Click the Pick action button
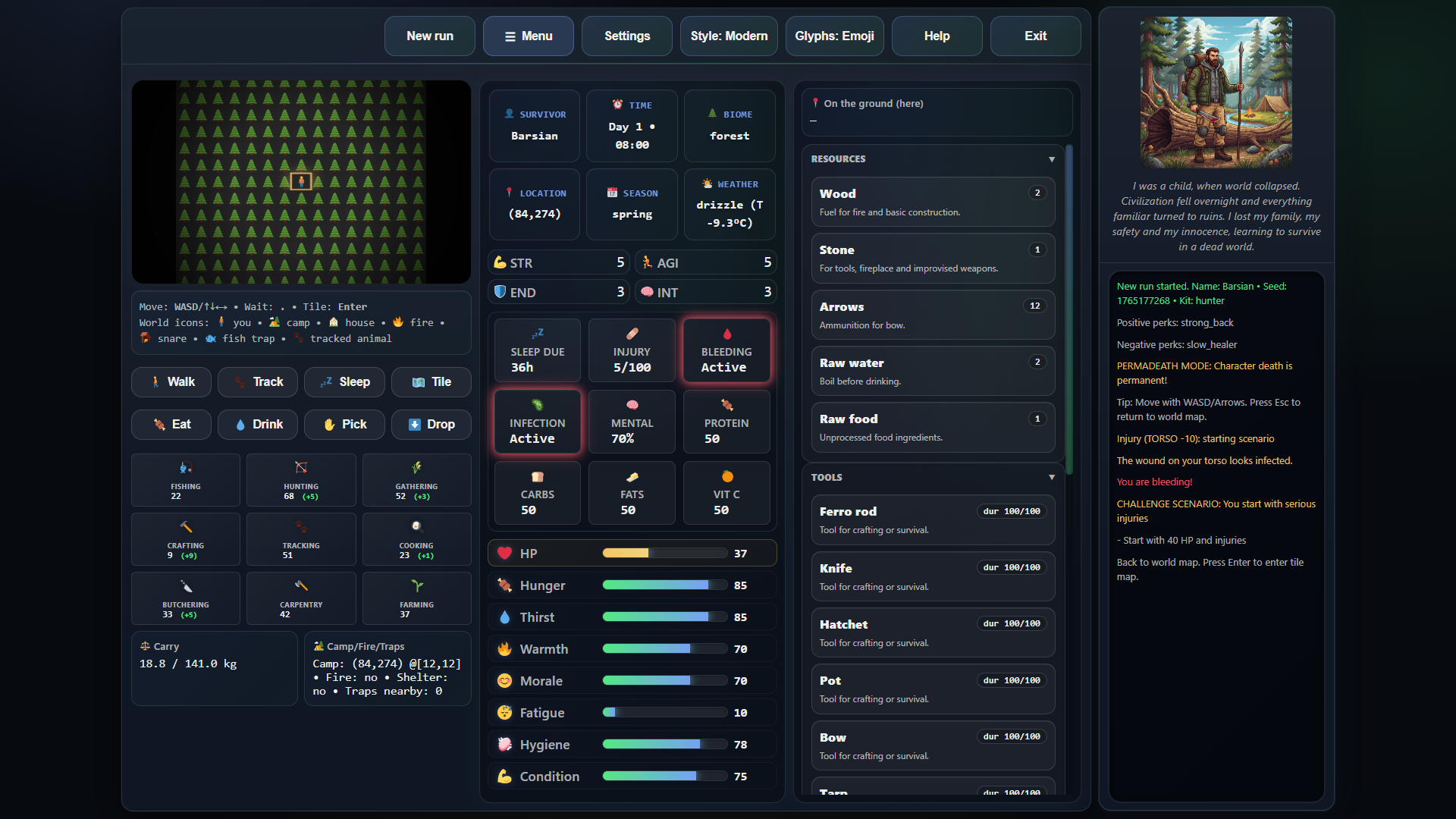 point(344,424)
